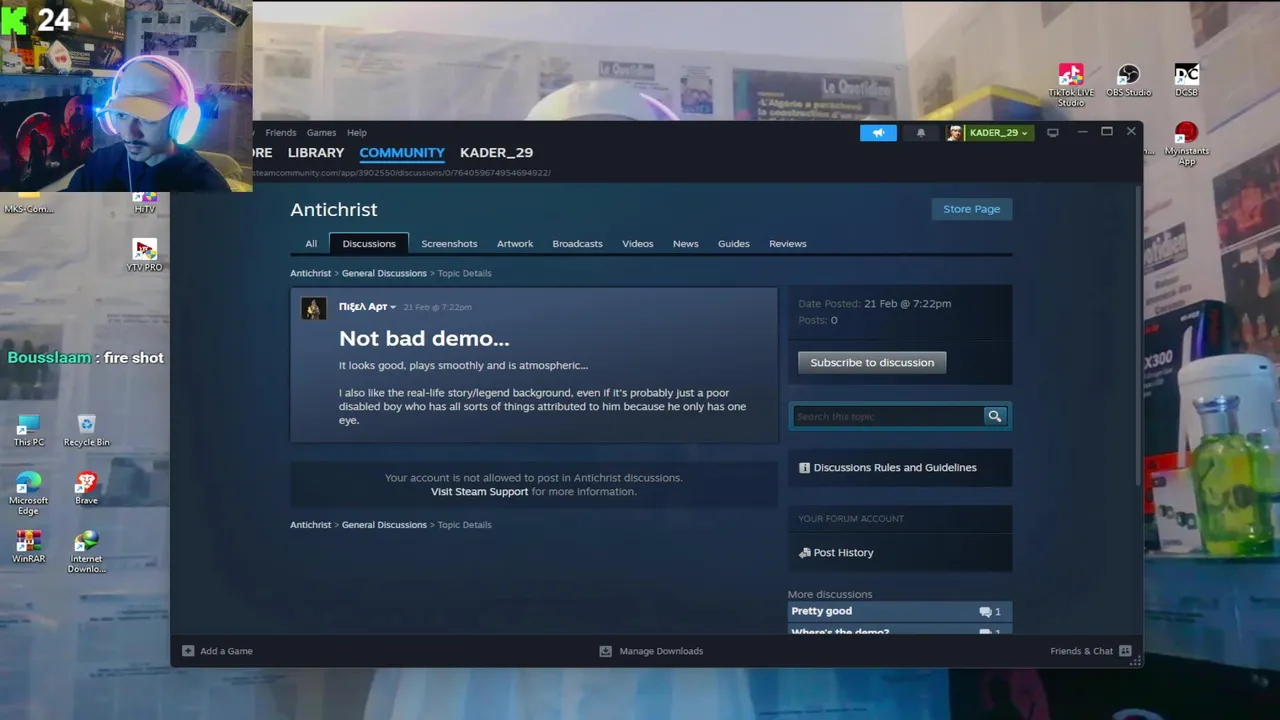The image size is (1280, 720).
Task: Open Steam announcements megaphone button
Action: point(878,133)
